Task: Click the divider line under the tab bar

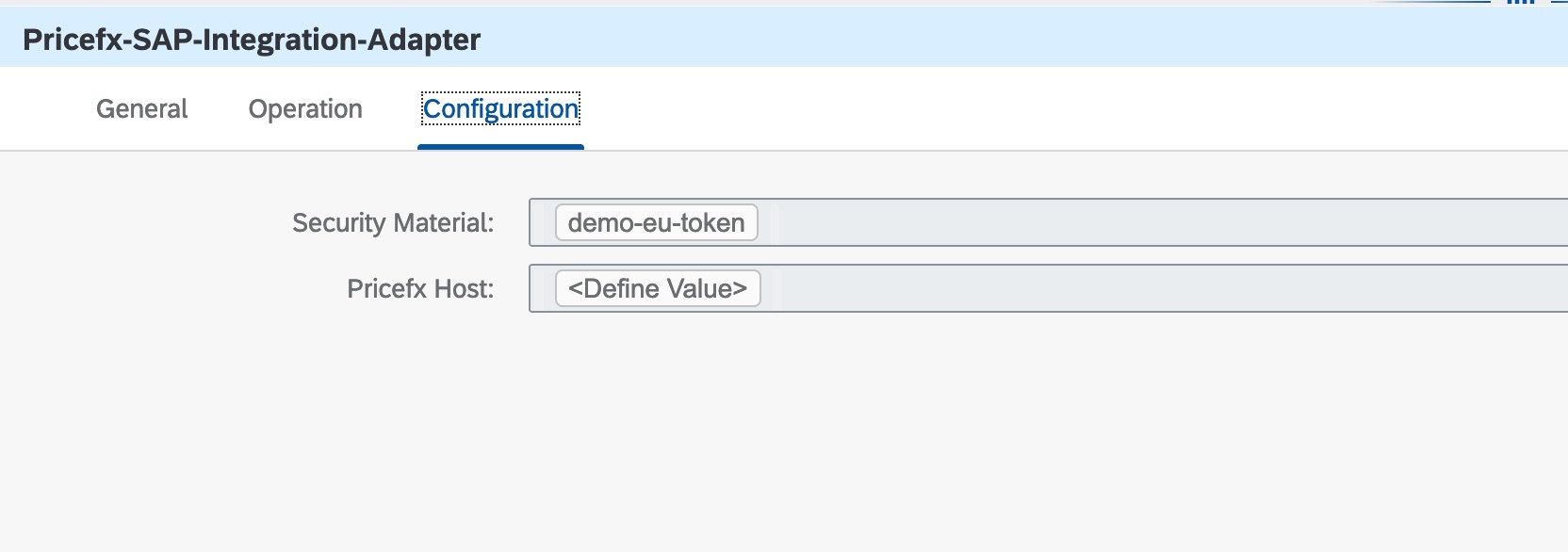Action: click(x=942, y=151)
